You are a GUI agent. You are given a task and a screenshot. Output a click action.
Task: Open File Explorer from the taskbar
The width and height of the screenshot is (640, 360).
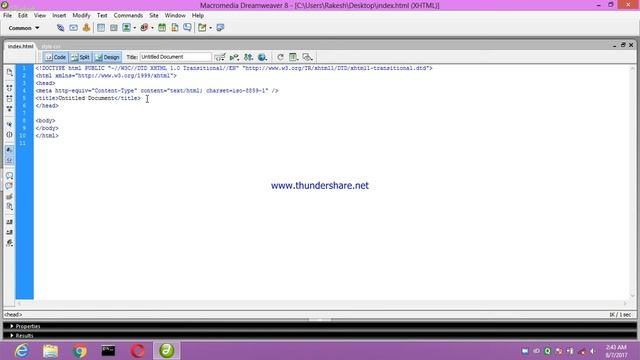(51, 351)
